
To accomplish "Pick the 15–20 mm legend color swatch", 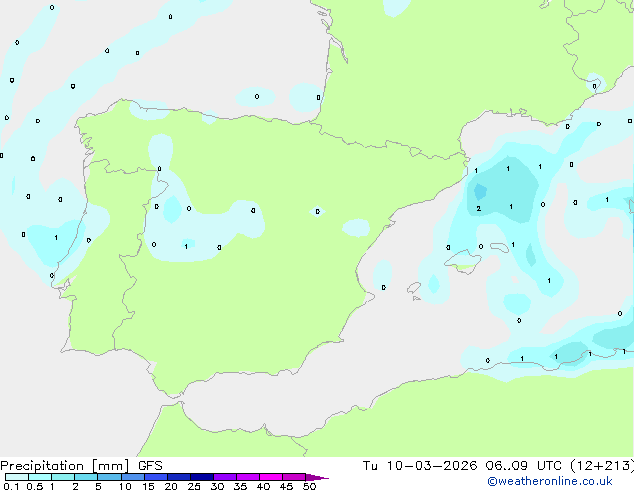I will 156,477.
